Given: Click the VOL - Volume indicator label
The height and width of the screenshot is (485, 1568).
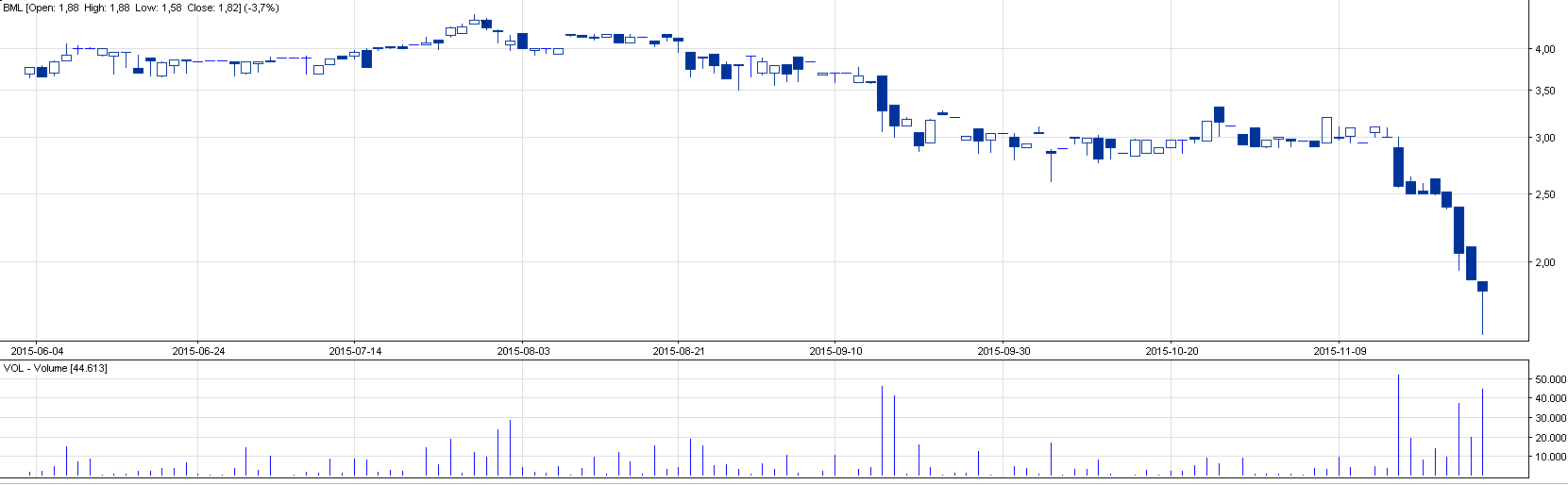Looking at the screenshot, I should pos(56,368).
